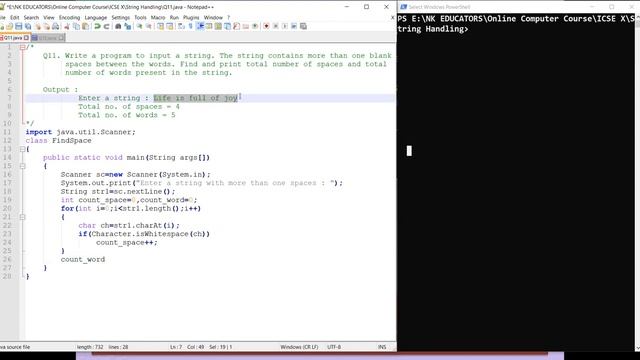Click the Close All toolbar icon
The height and width of the screenshot is (360, 640).
tap(47, 27)
